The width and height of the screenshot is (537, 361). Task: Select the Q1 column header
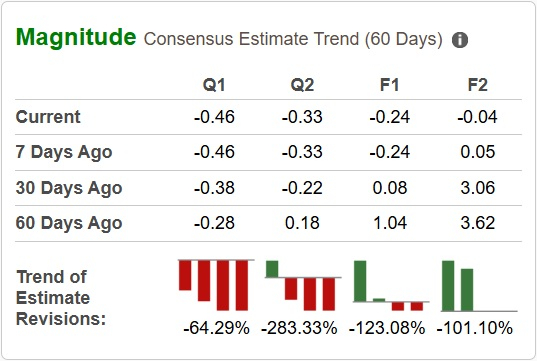214,85
